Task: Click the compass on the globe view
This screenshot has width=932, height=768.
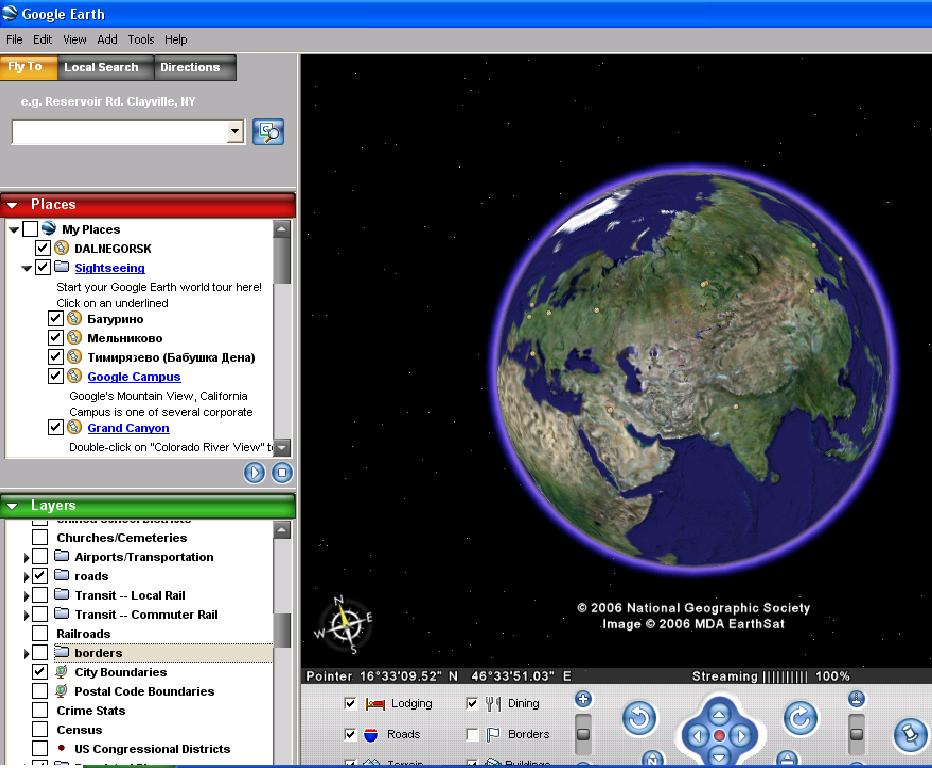Action: 344,623
